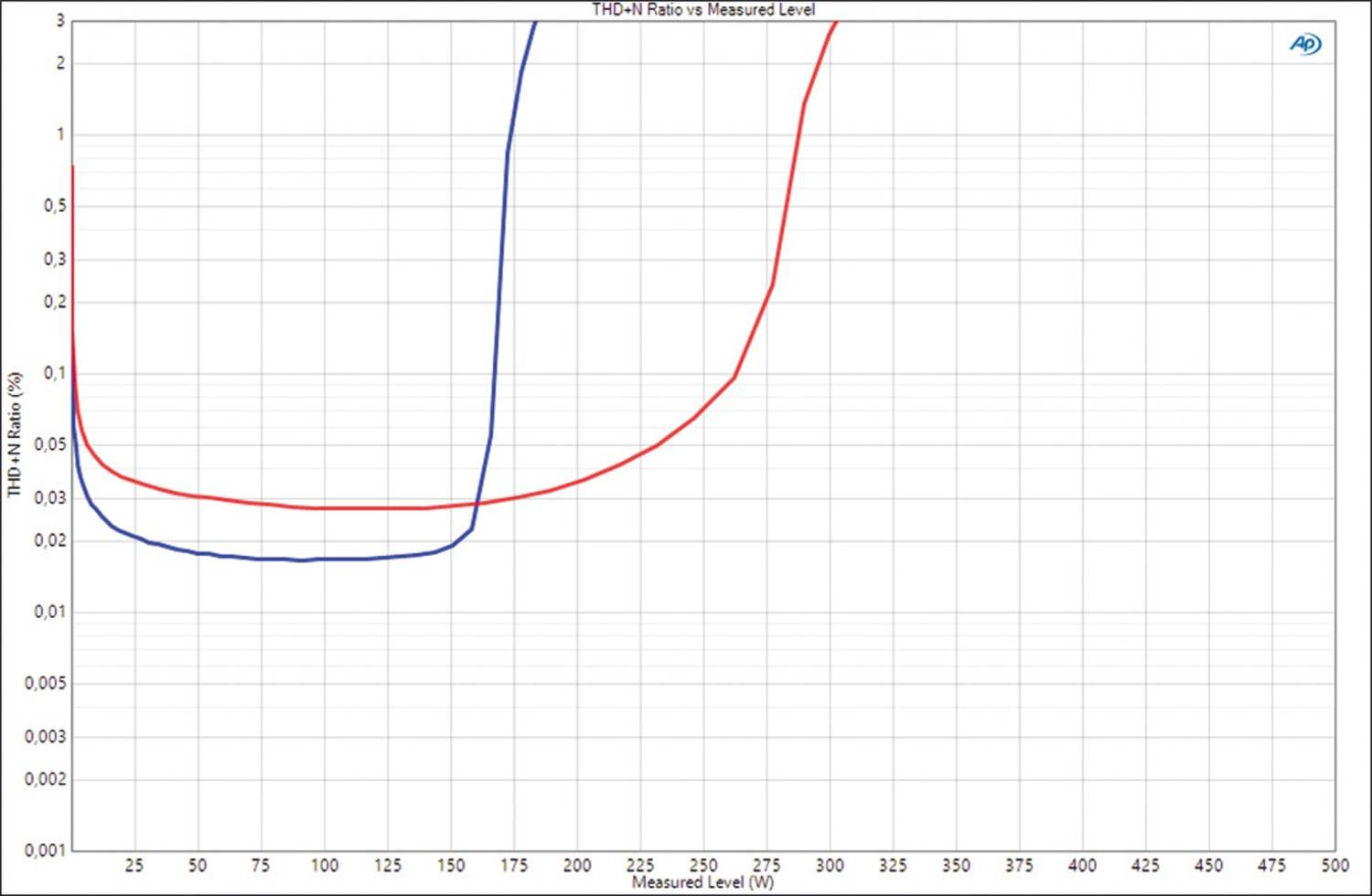Click the '0,5' y-axis tick label
1372x896 pixels.
tap(55, 206)
